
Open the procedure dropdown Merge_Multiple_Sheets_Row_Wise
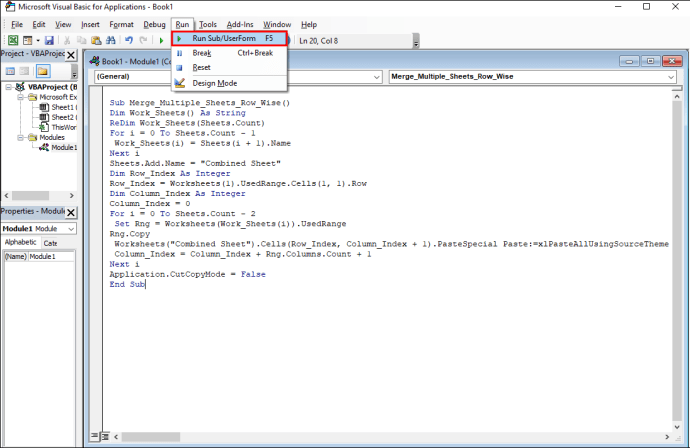(x=533, y=77)
